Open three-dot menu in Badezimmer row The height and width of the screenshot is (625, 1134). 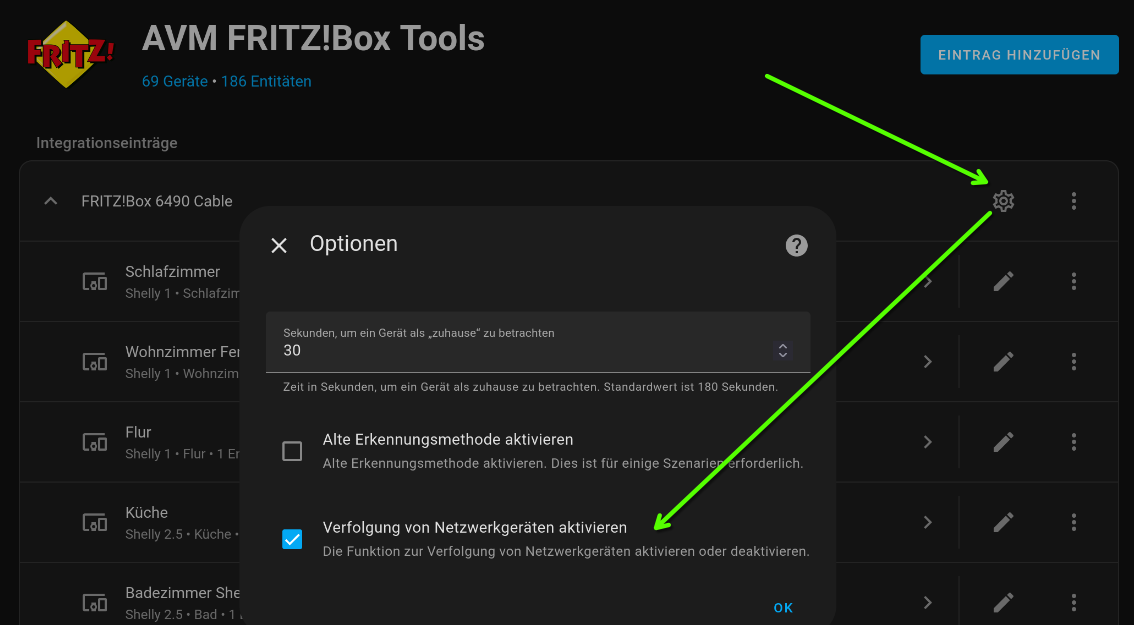click(x=1074, y=603)
